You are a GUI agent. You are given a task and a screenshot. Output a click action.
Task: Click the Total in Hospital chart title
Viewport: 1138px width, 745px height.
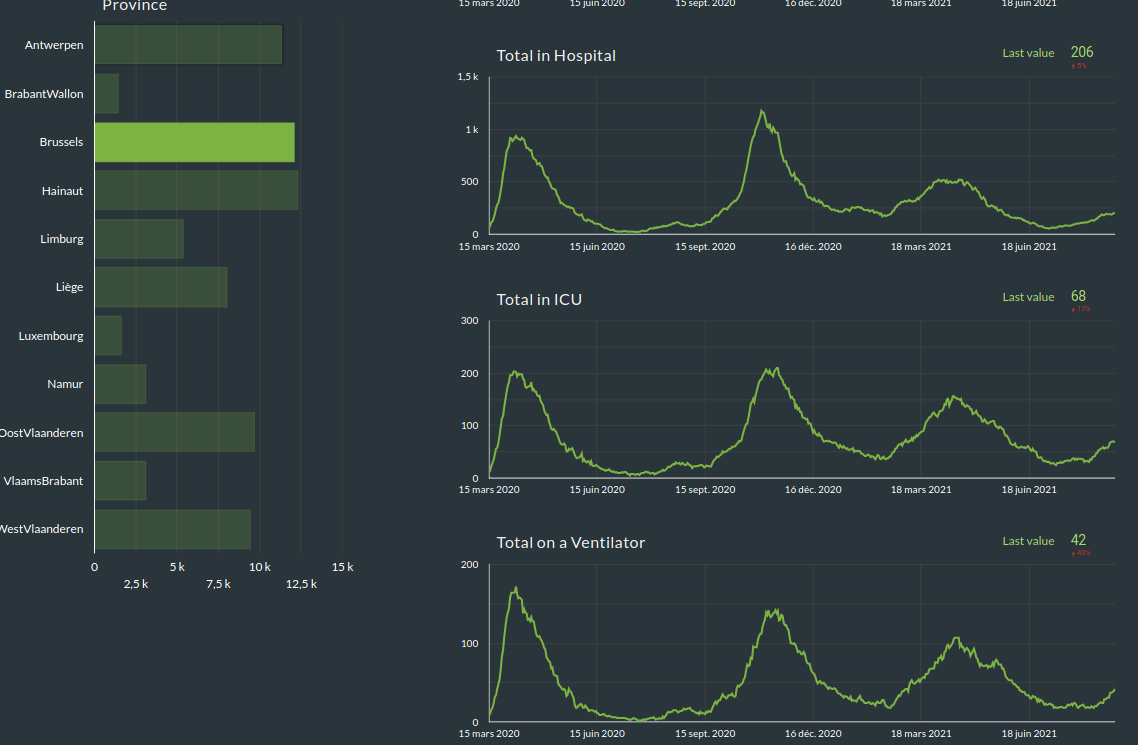(x=556, y=56)
